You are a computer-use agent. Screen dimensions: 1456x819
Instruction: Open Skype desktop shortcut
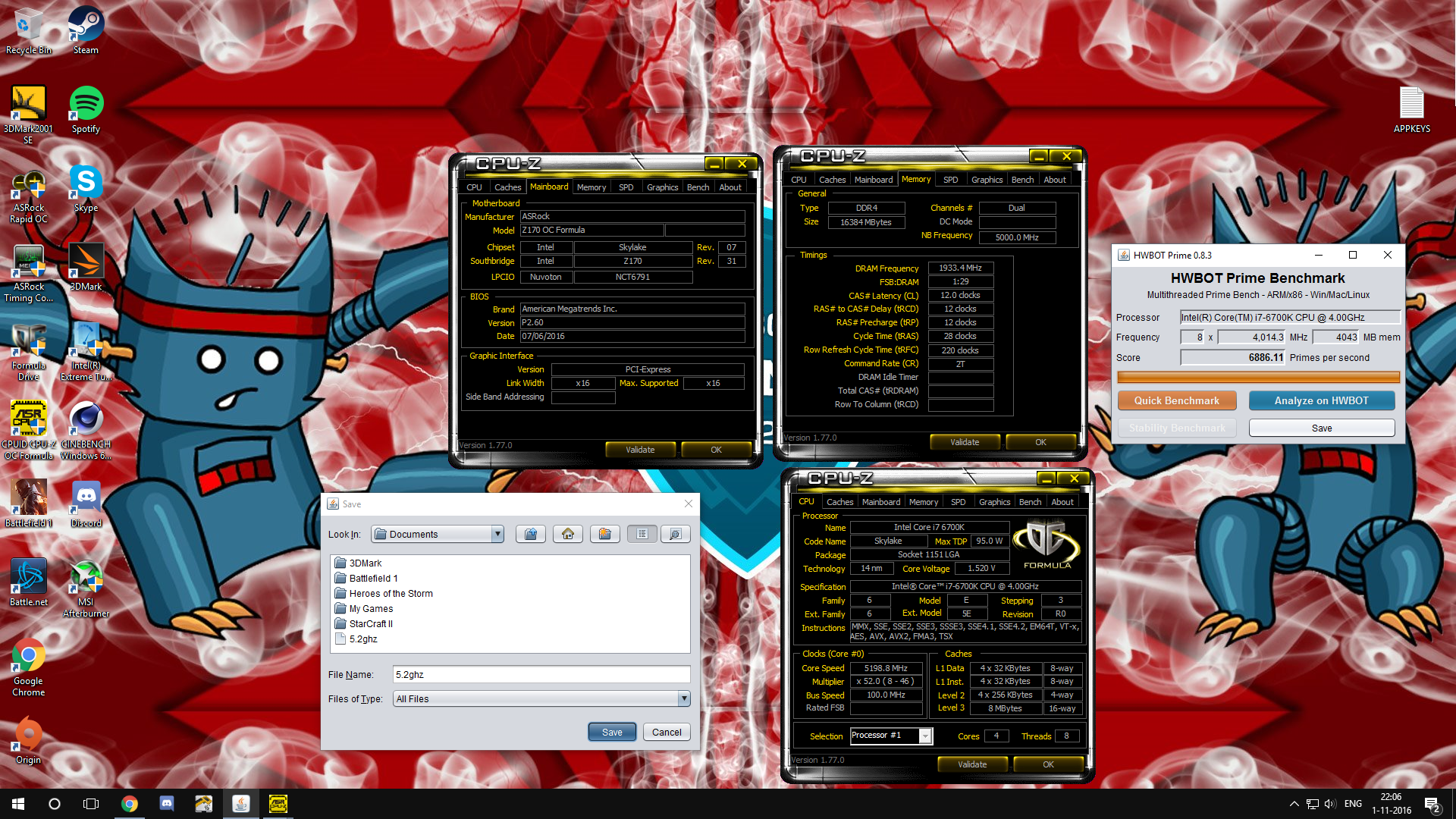coord(86,188)
